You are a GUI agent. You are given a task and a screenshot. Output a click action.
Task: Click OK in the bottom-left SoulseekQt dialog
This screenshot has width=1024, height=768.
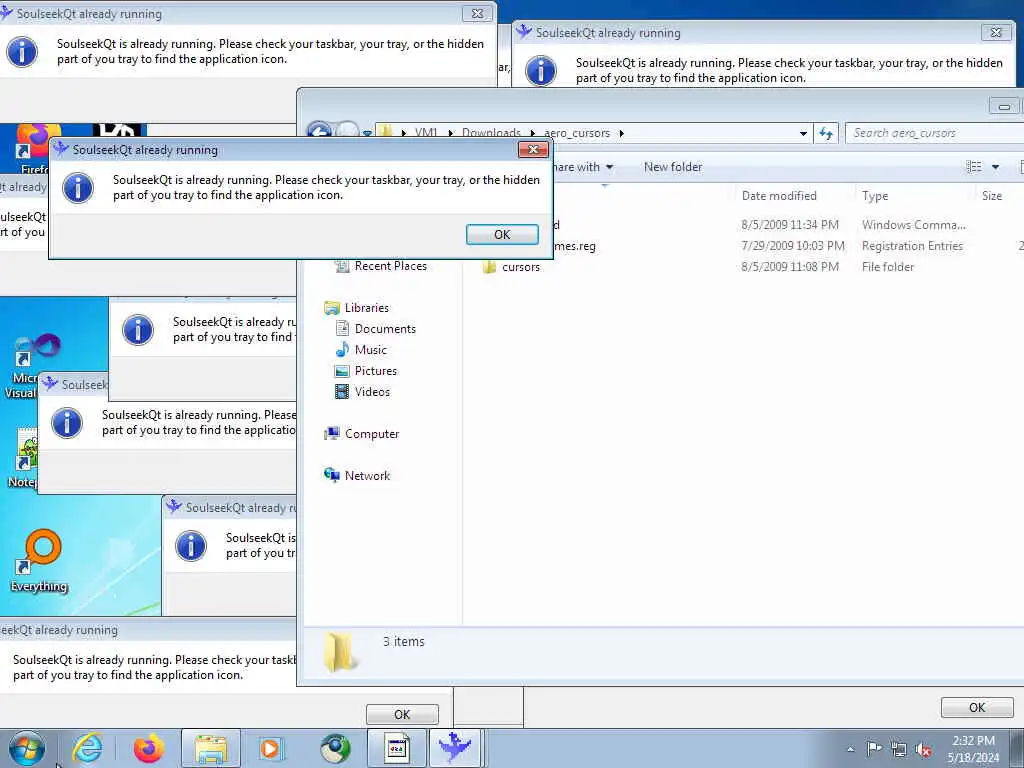tap(402, 714)
